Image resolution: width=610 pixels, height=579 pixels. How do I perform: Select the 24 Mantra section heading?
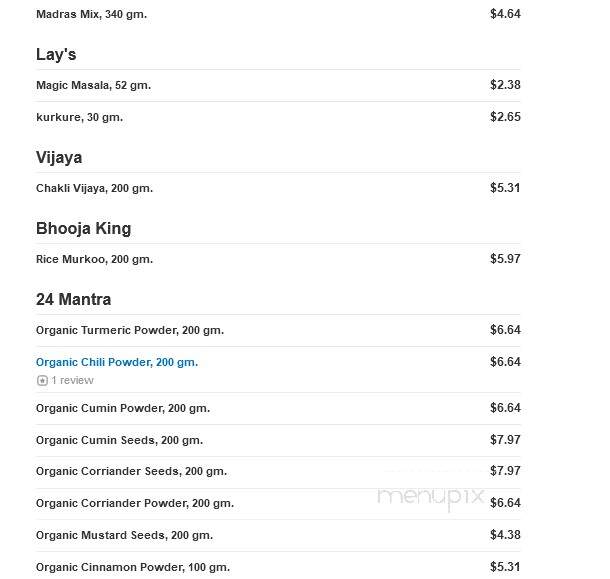pyautogui.click(x=73, y=299)
